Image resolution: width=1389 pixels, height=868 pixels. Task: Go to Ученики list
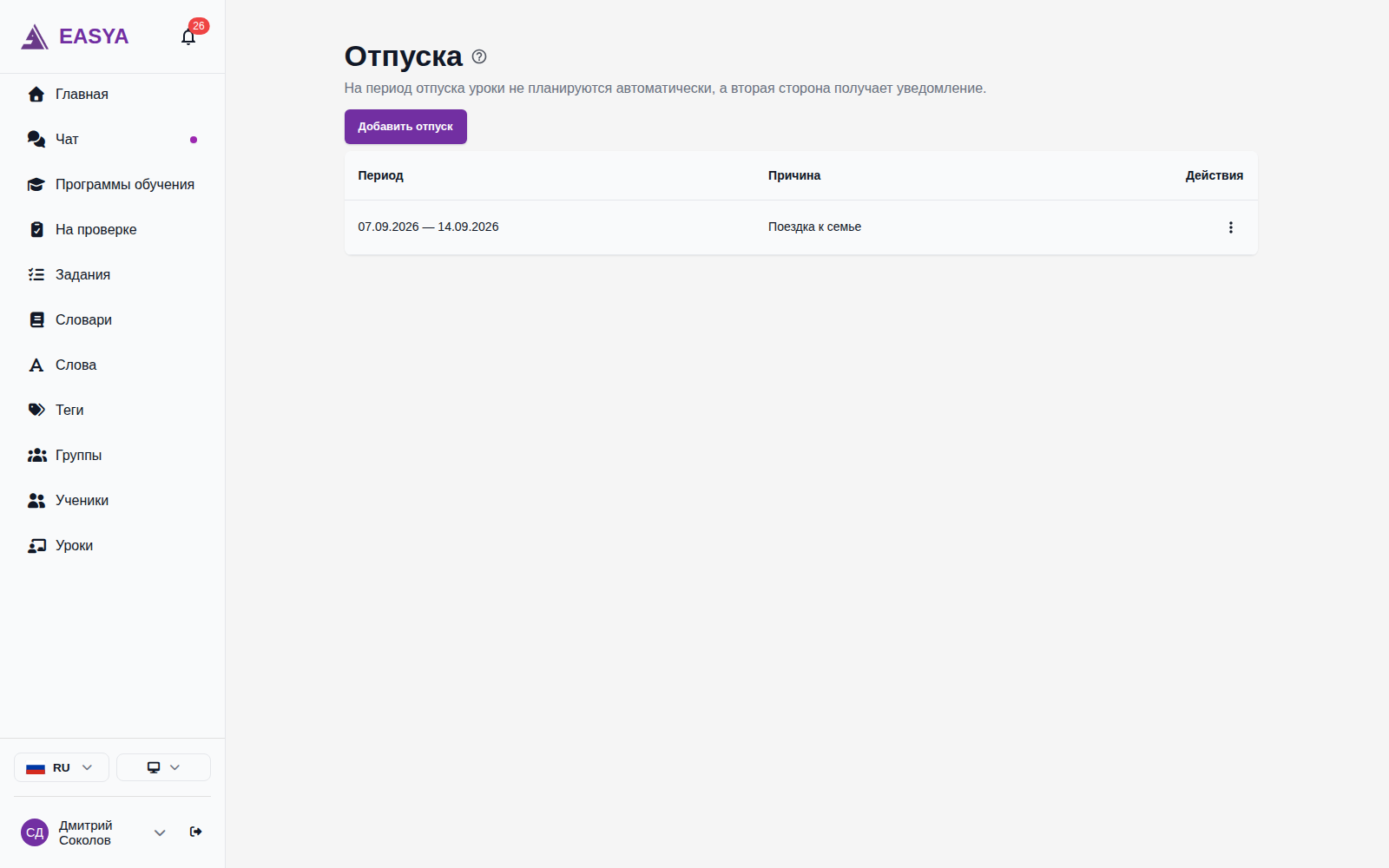click(x=112, y=501)
